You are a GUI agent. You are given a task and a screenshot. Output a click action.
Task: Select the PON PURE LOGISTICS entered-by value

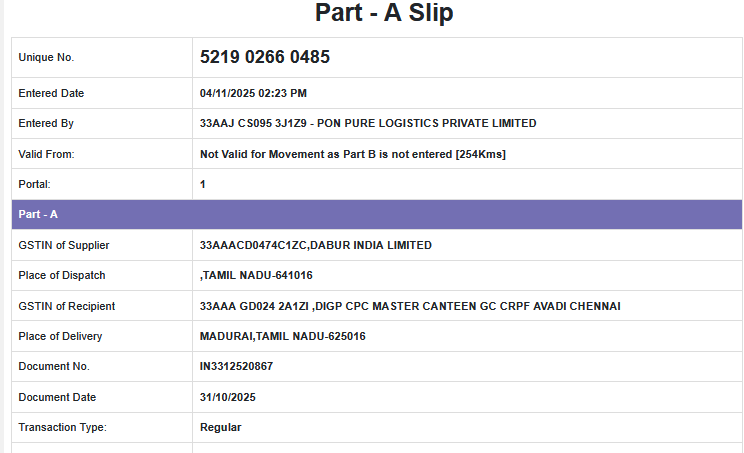point(368,123)
